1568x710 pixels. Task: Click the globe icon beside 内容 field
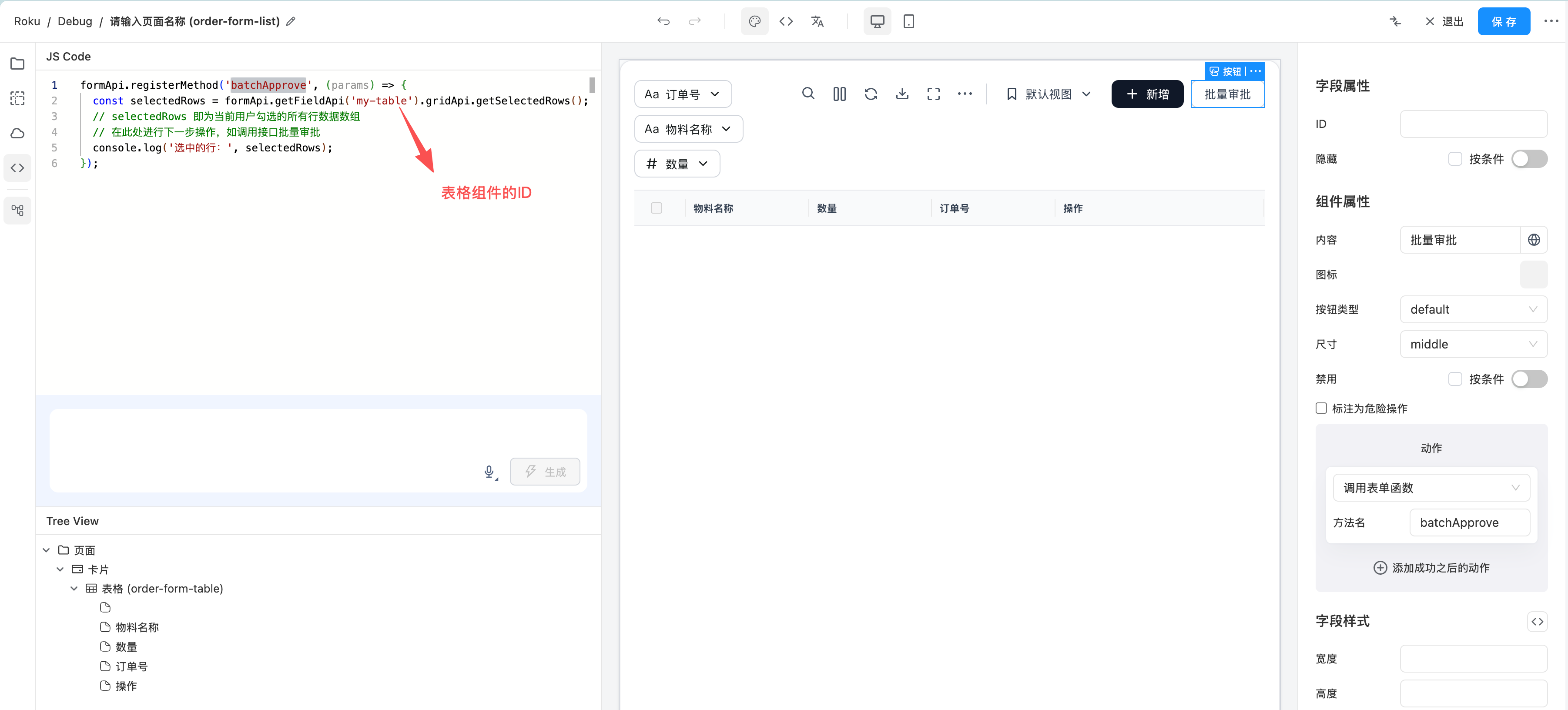(x=1534, y=240)
